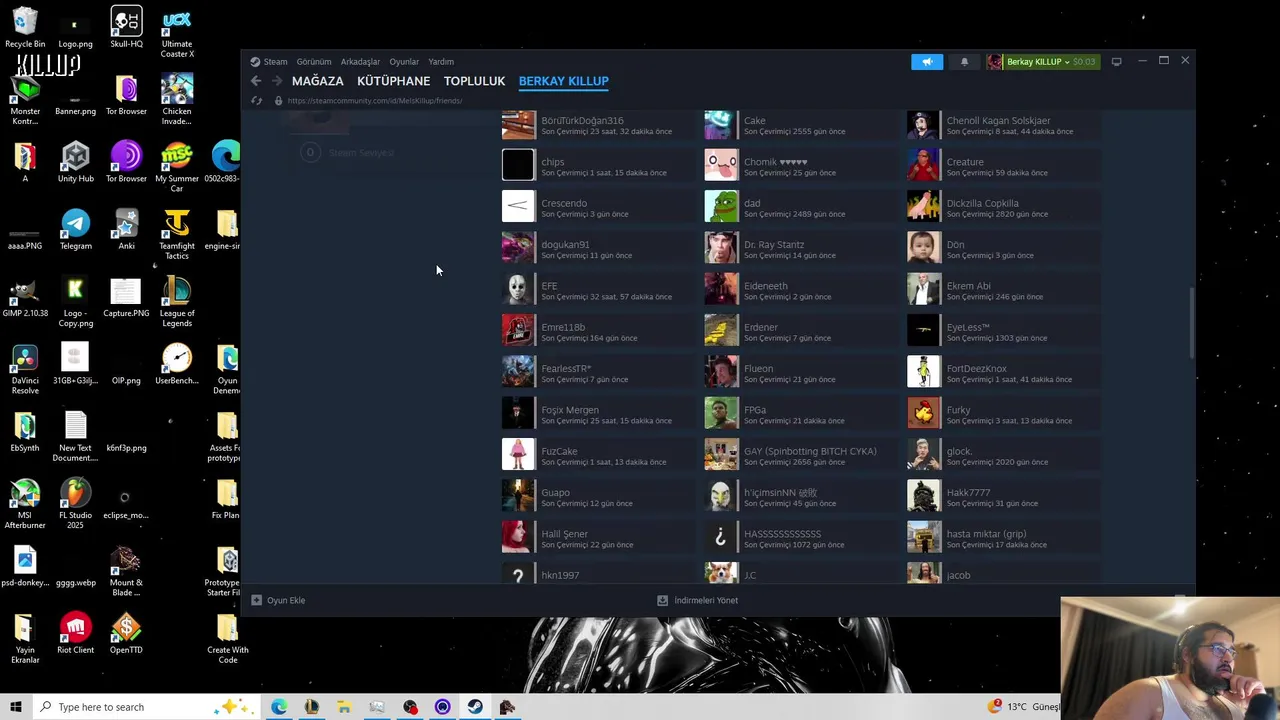Open Windows Start menu
Screen dimensions: 1280x720
pos(15,707)
